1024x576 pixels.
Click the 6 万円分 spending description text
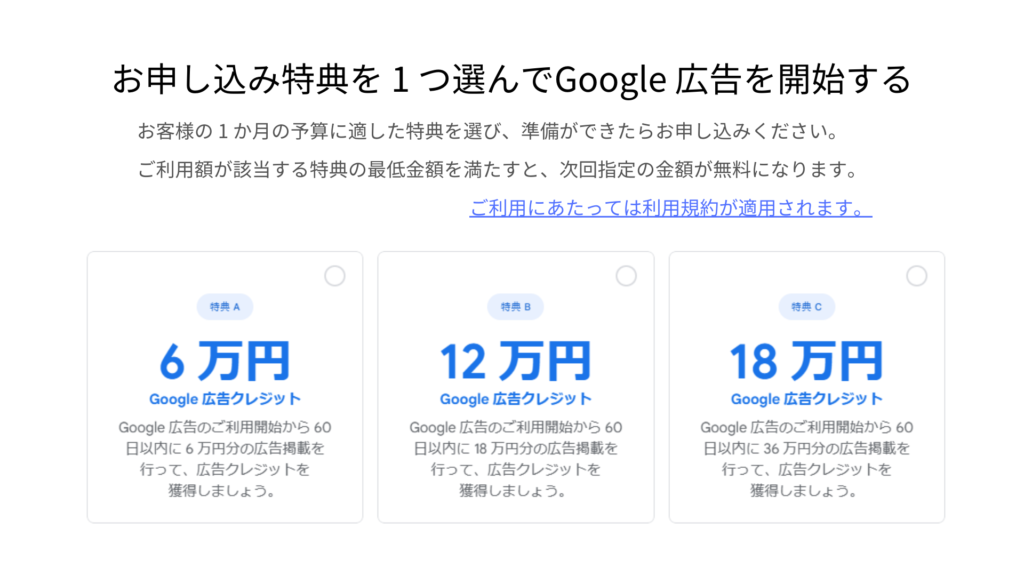(x=225, y=448)
